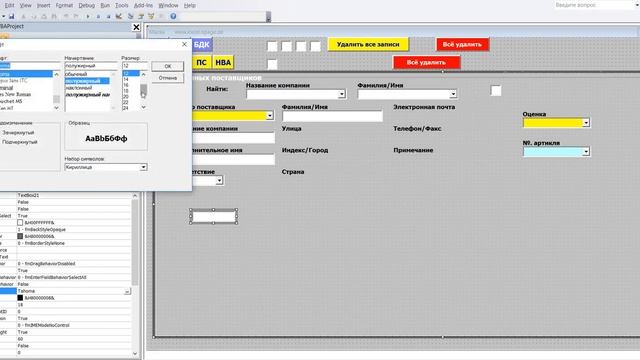This screenshot has width=640, height=360.
Task: Open the Edit menu
Action: pyautogui.click(x=9, y=5)
